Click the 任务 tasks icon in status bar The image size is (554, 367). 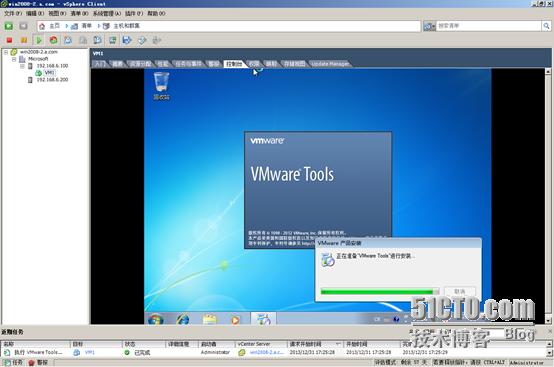tap(8, 362)
